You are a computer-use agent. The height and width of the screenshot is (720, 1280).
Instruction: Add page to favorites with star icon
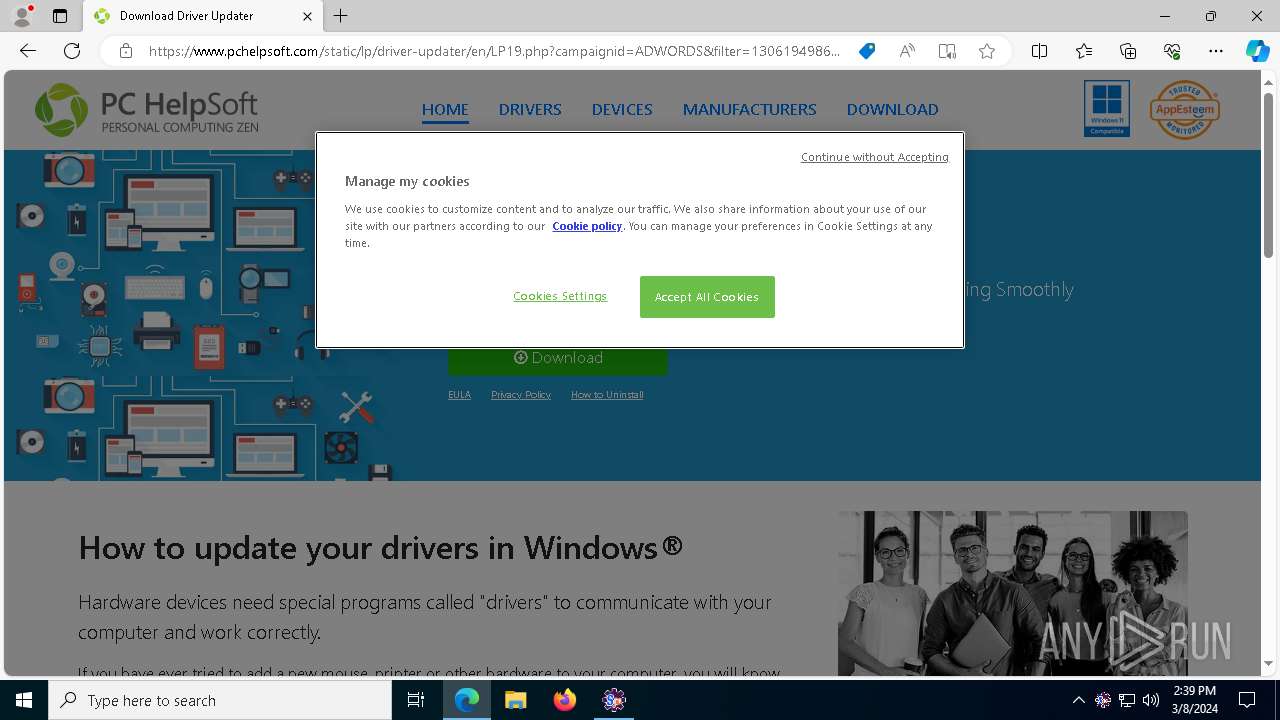pyautogui.click(x=987, y=51)
